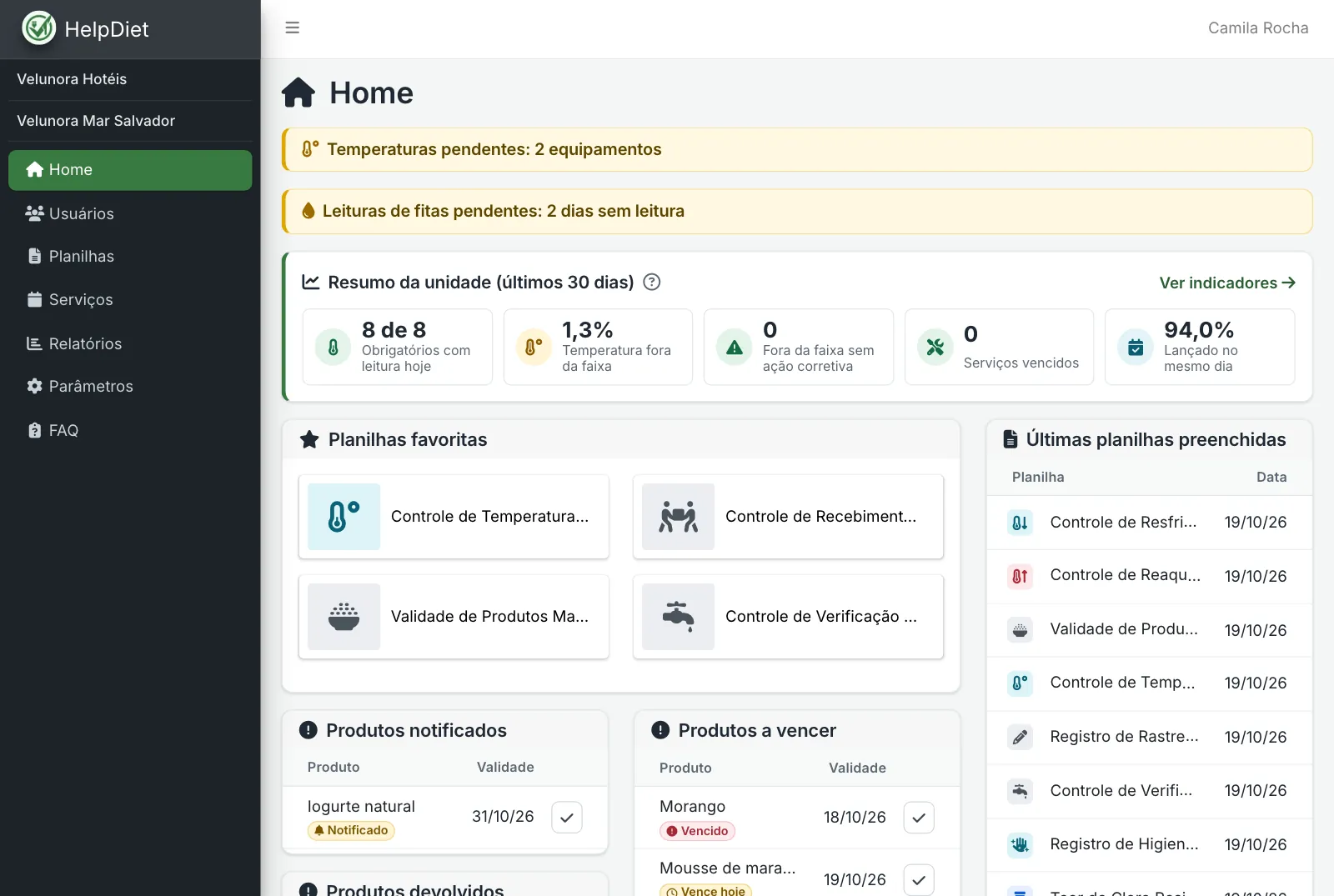Click the faucet icon beside Controle de Verifi... row

1020,791
